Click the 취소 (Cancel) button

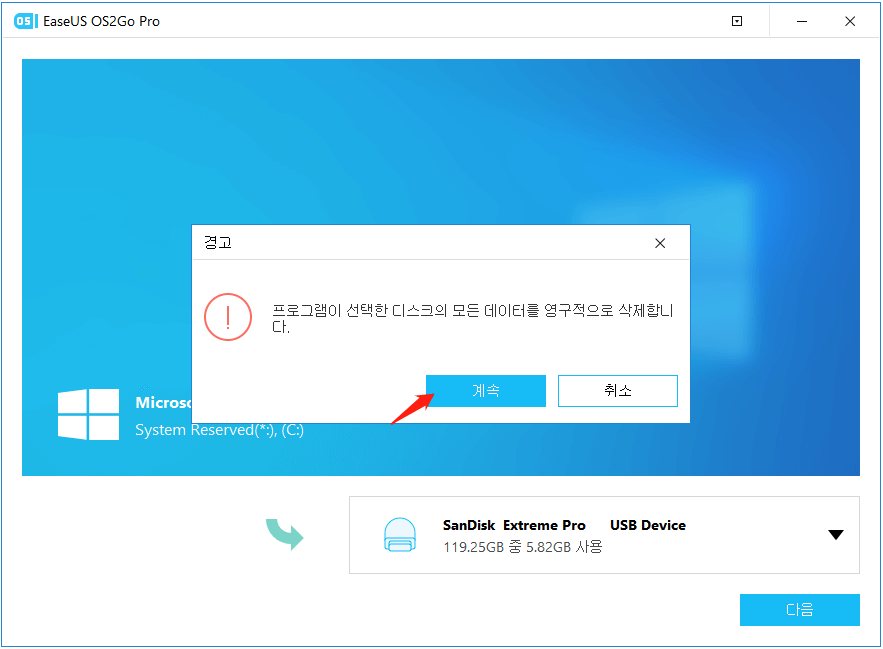(617, 390)
